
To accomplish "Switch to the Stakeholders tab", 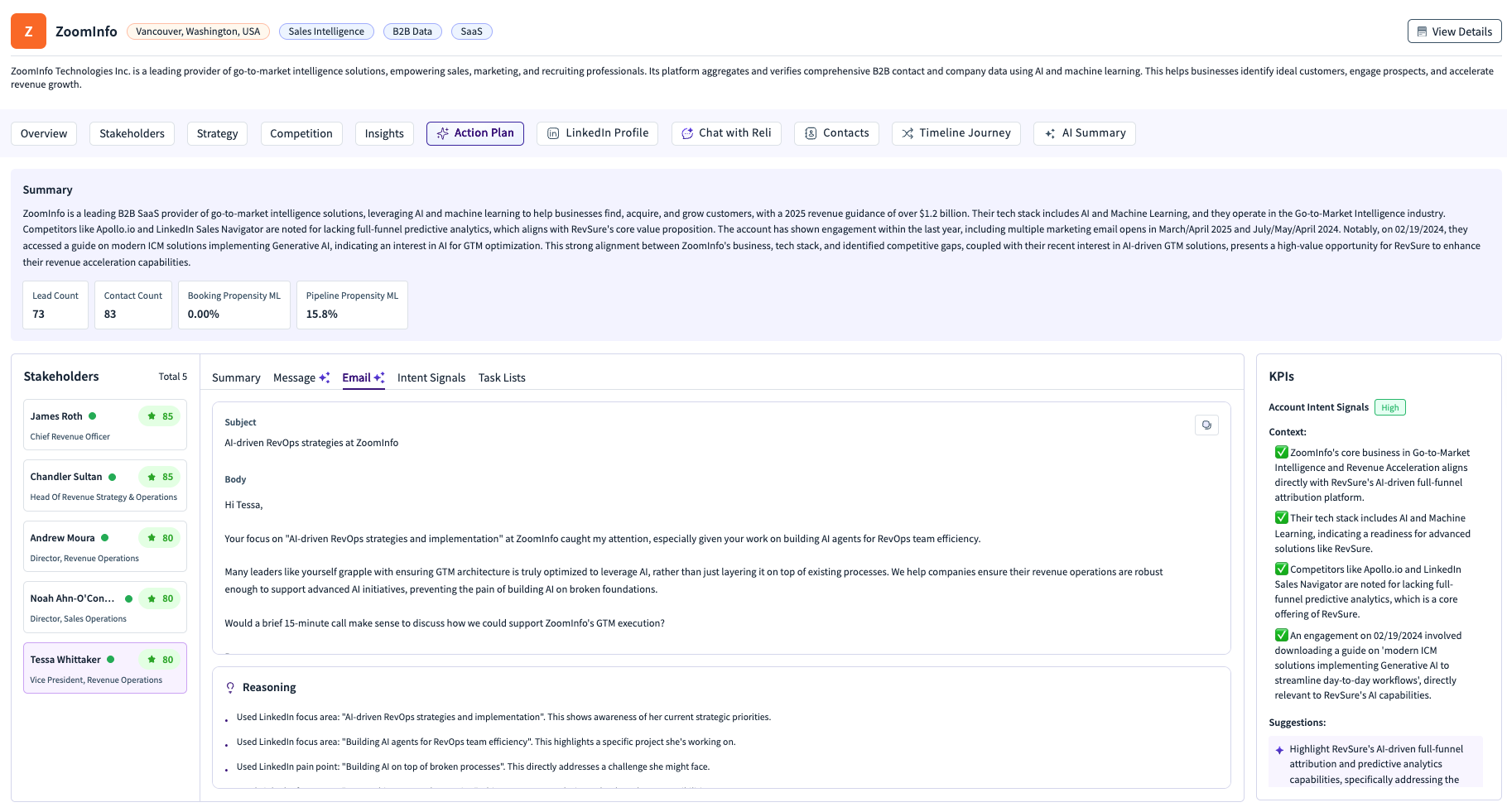I will pos(132,133).
